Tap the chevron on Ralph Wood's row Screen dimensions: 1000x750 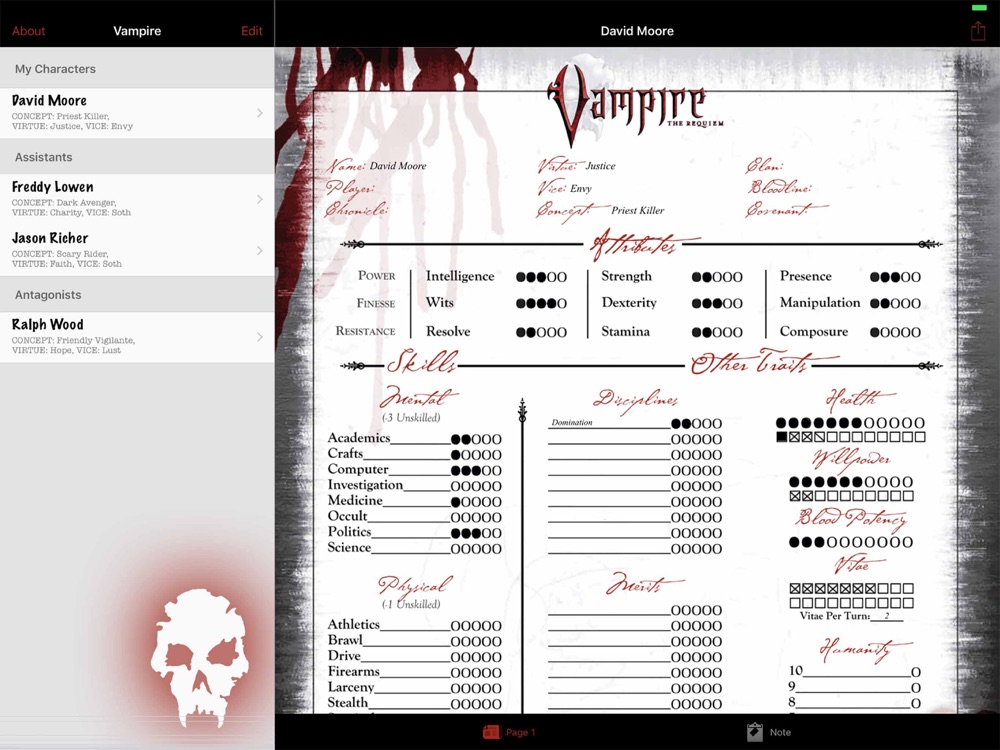tap(260, 337)
